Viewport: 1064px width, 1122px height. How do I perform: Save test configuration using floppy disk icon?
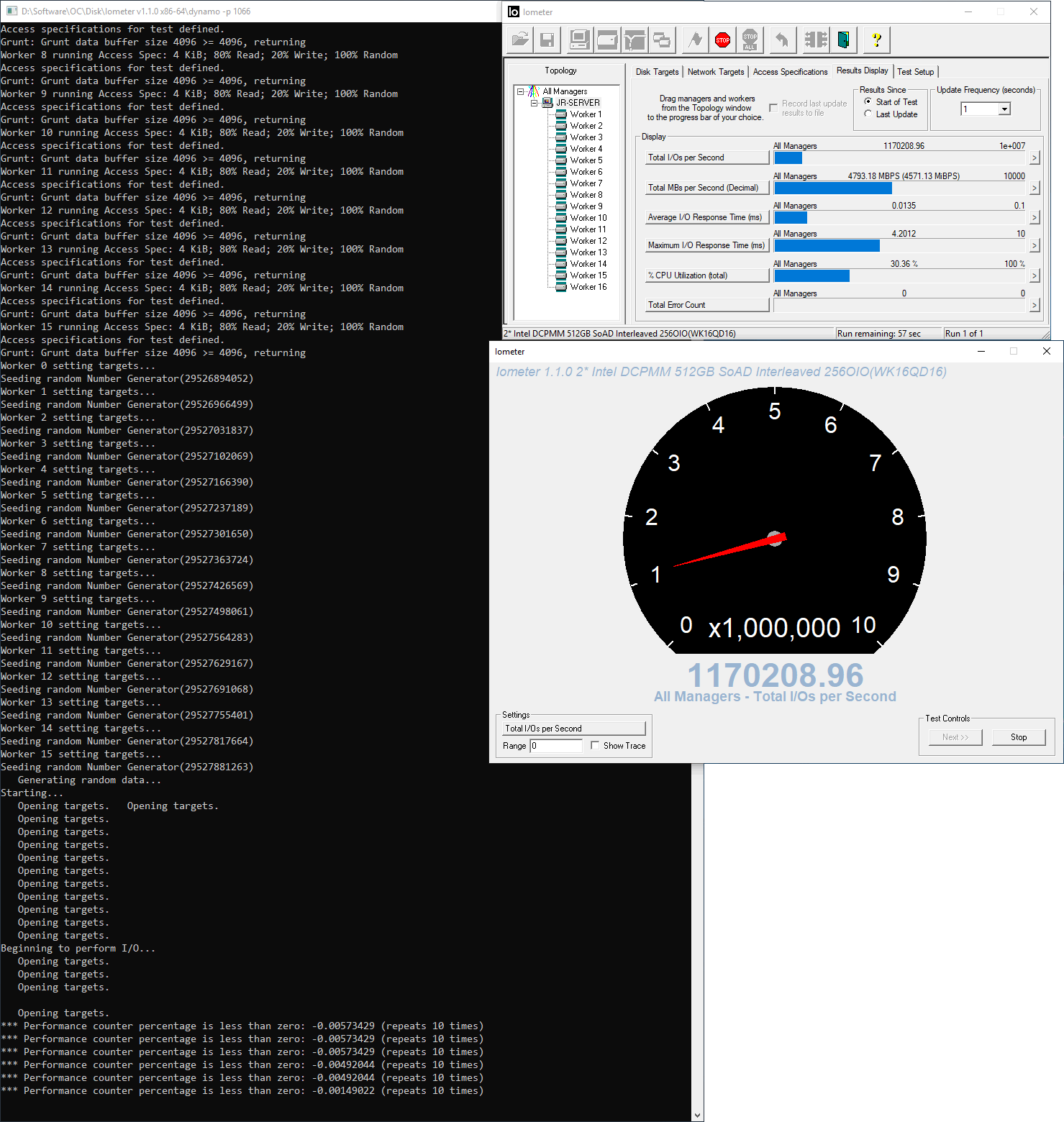547,40
